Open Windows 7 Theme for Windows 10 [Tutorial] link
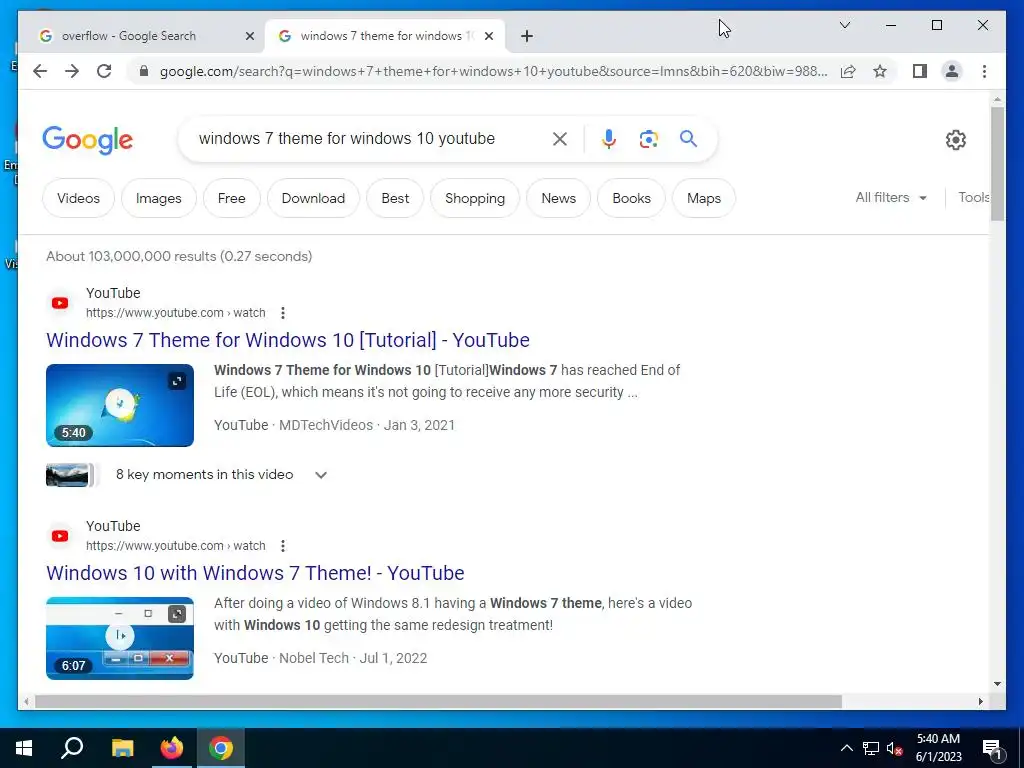This screenshot has height=768, width=1024. point(288,340)
